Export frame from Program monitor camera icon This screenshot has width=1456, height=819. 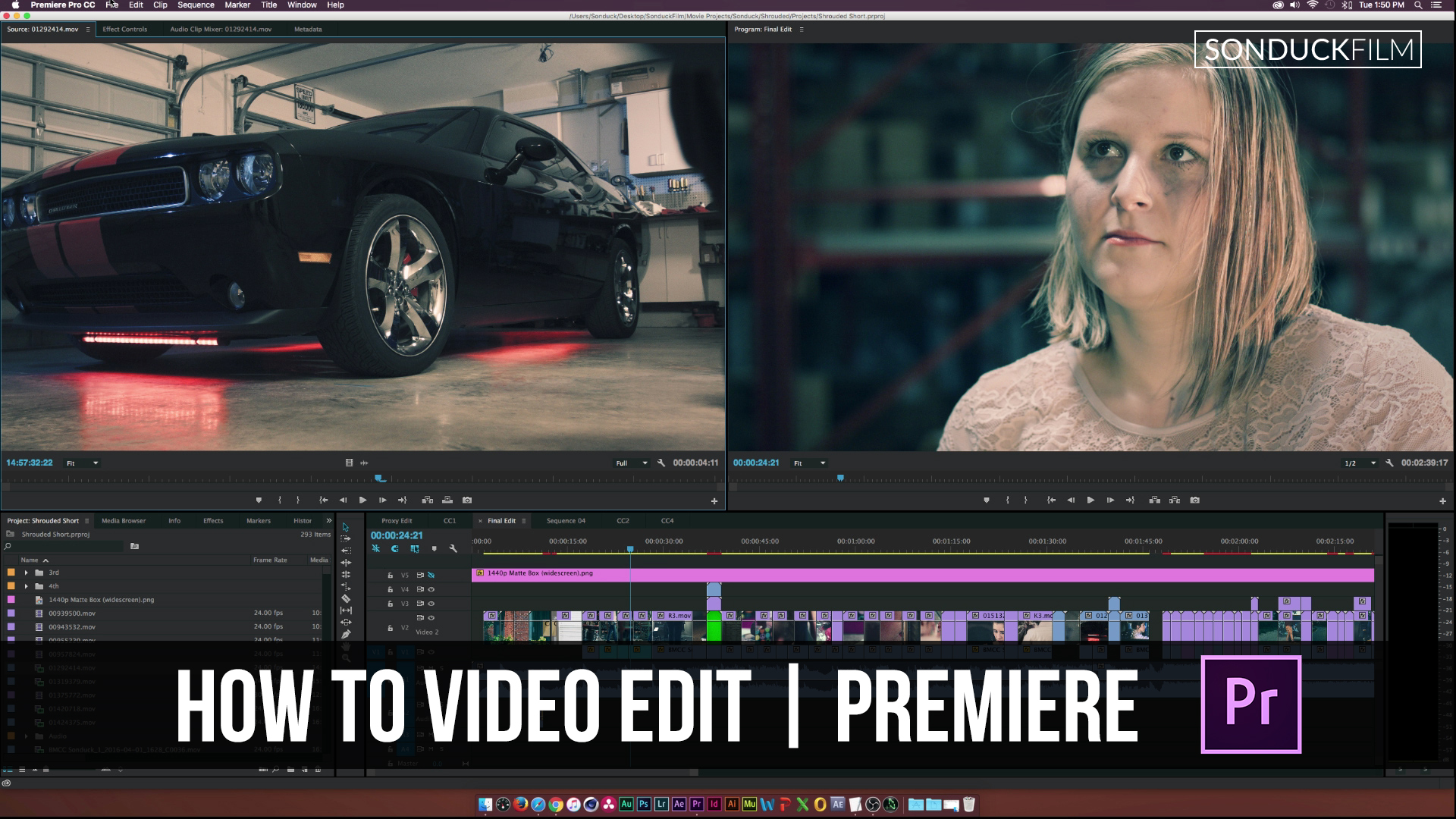point(1195,500)
